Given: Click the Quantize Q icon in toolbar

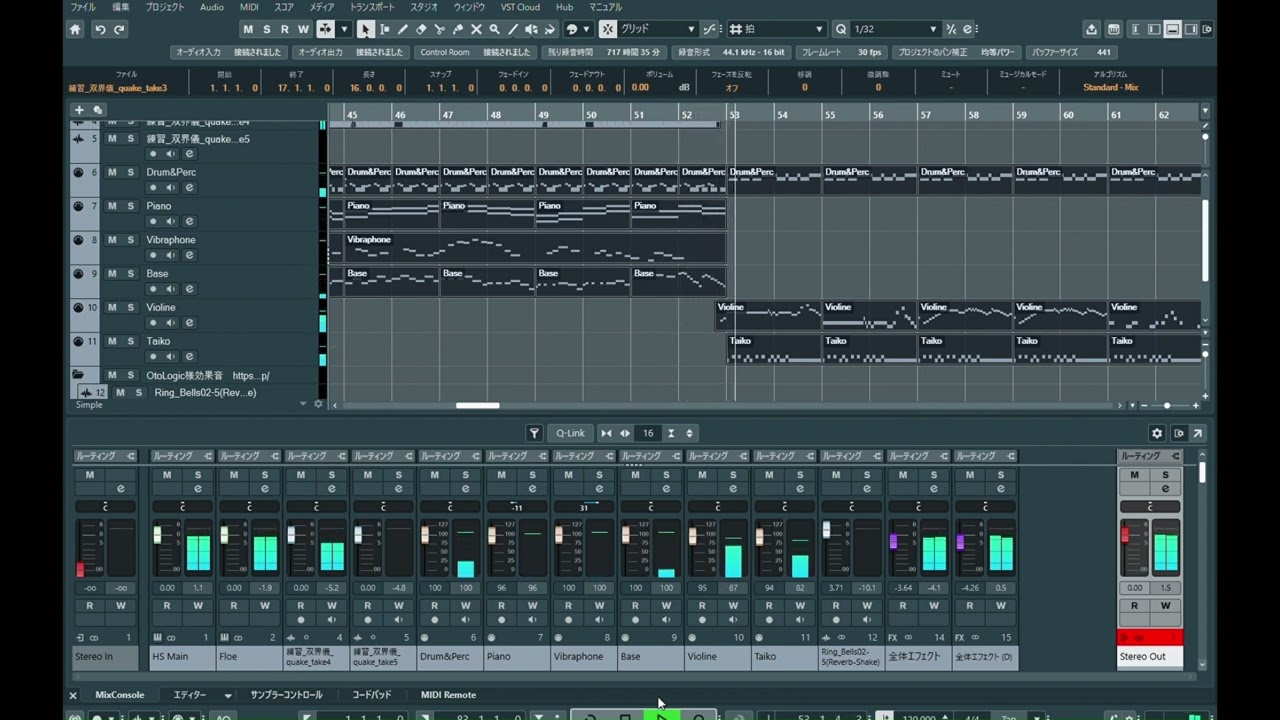Looking at the screenshot, I should (840, 29).
